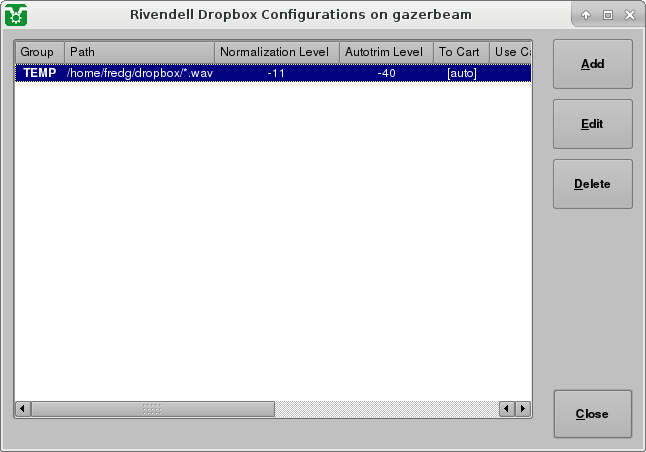Click the scrollbar's far-left arrow
Viewport: 646px width, 452px height.
pos(24,408)
